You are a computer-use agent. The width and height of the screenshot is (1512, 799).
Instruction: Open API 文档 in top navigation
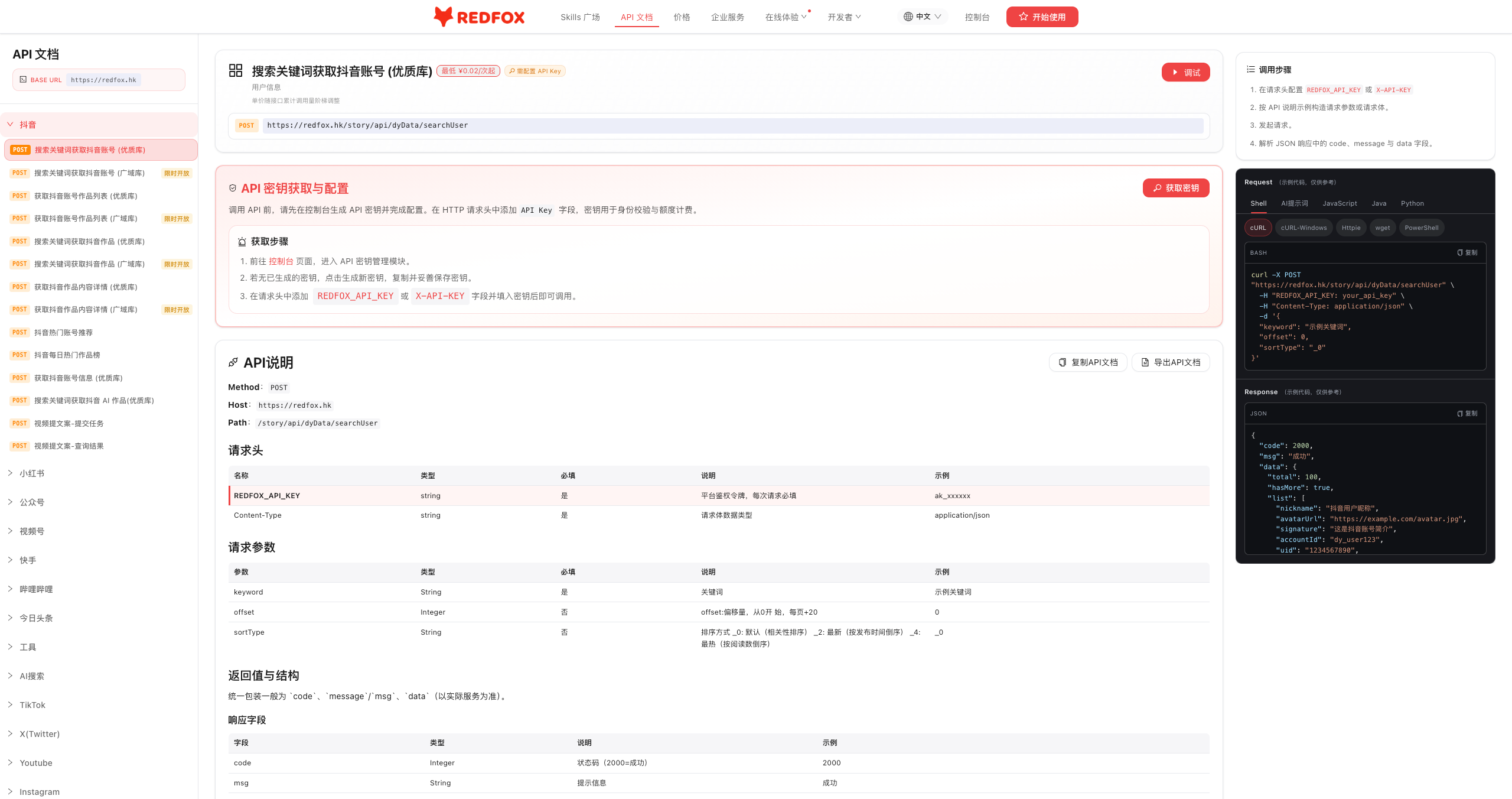[x=637, y=17]
